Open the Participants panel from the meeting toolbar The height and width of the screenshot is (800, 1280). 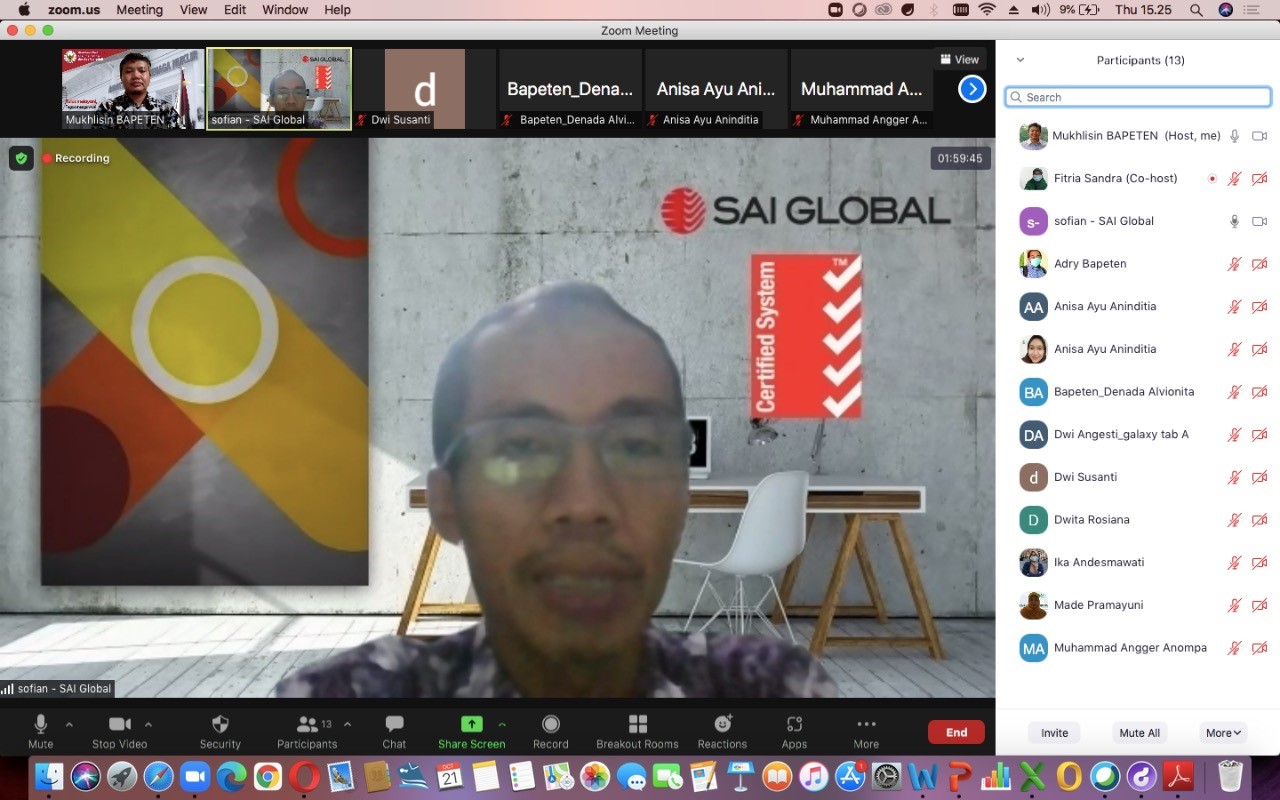tap(307, 731)
